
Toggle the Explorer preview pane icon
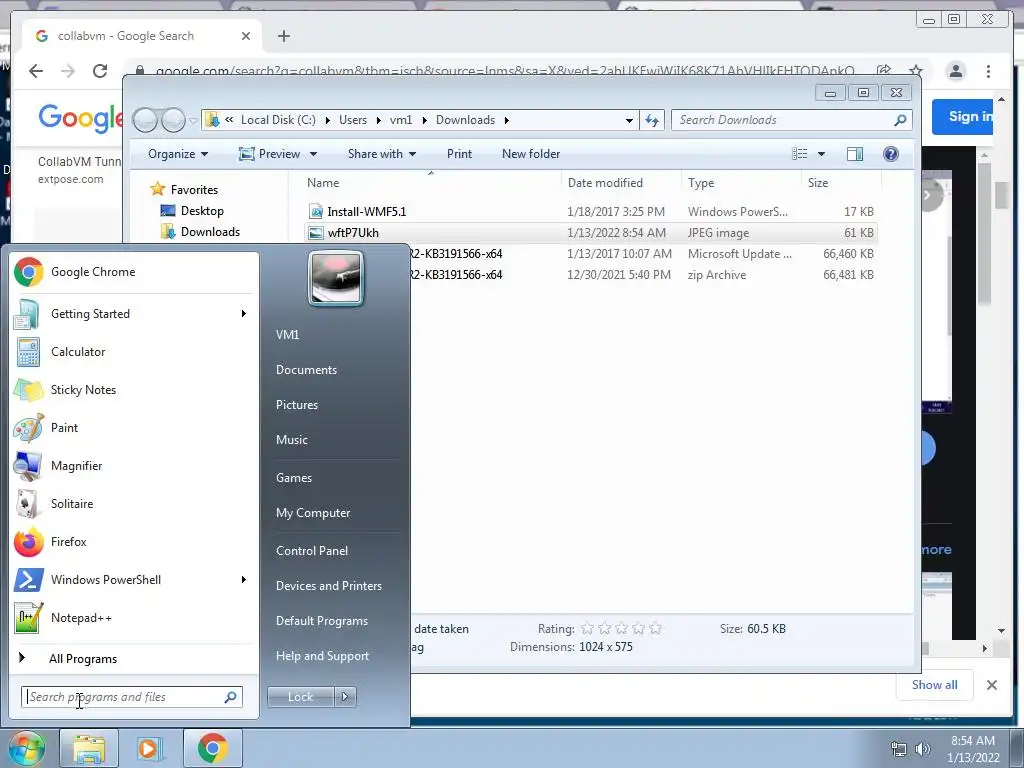(854, 153)
